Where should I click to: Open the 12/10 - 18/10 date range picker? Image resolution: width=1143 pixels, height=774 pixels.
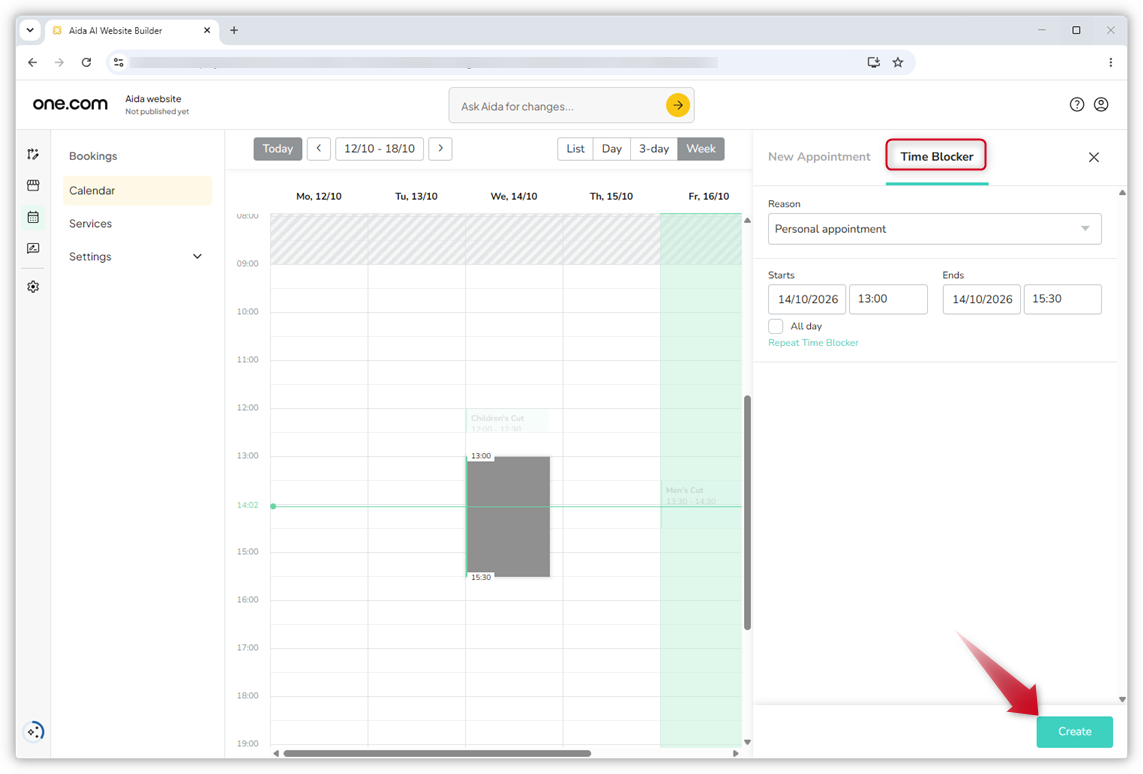point(379,149)
